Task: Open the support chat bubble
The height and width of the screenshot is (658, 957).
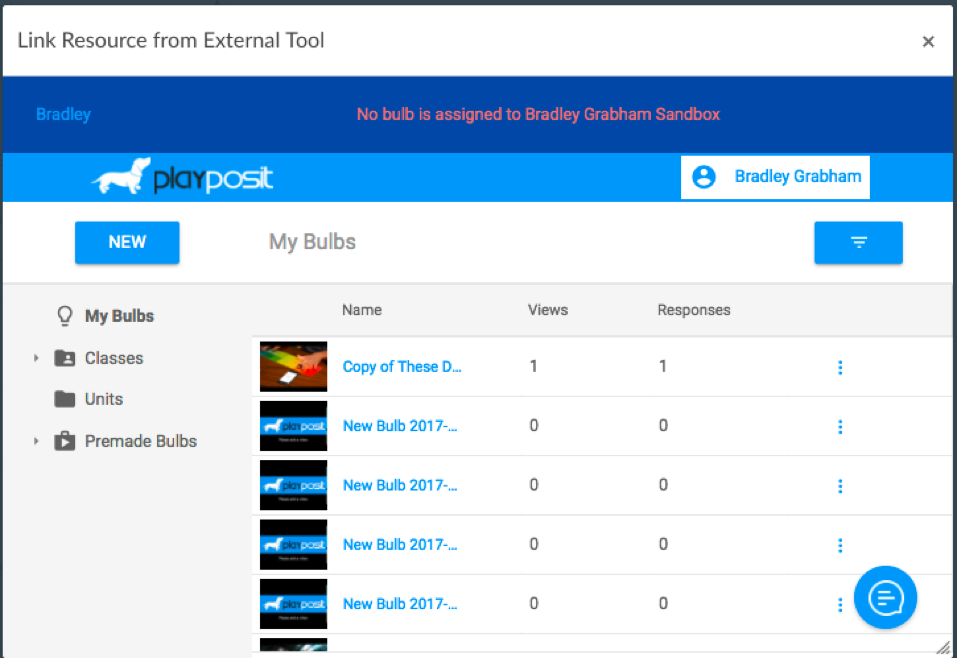Action: click(x=885, y=597)
